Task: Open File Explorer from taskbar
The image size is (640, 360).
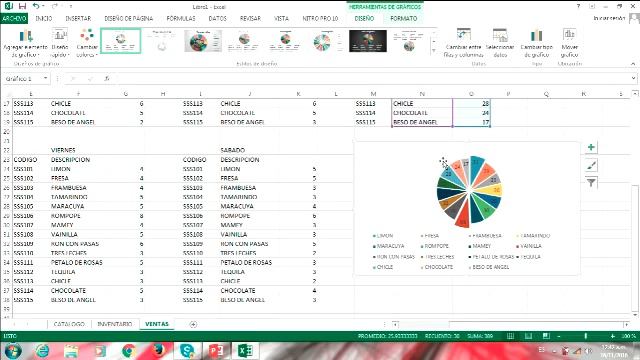Action: point(71,351)
